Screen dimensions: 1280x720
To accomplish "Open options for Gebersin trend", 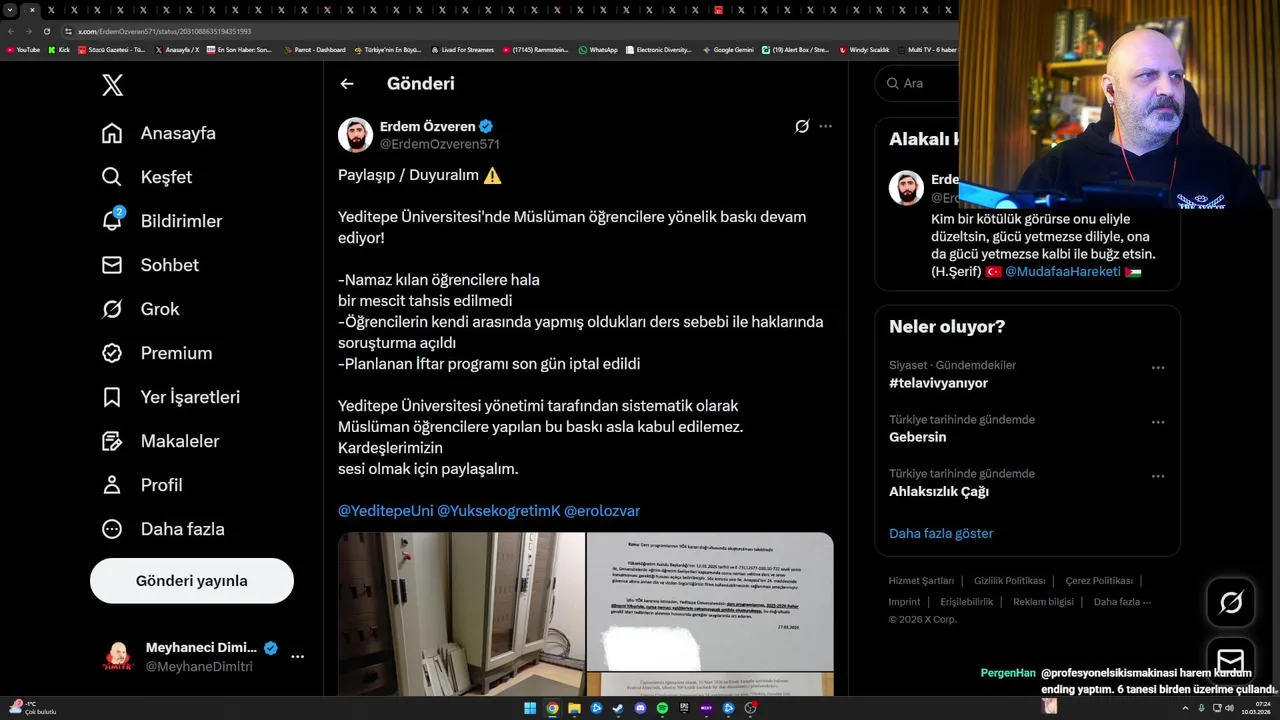I will coord(1158,422).
